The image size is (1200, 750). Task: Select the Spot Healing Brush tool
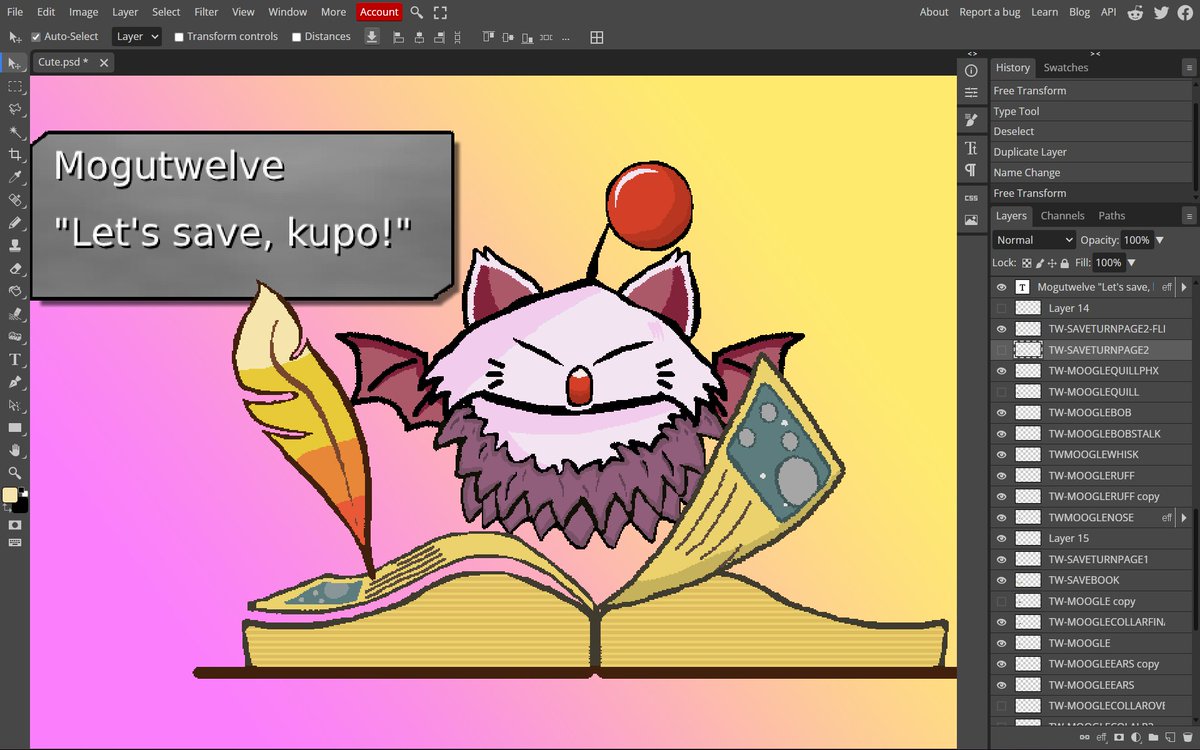point(15,200)
